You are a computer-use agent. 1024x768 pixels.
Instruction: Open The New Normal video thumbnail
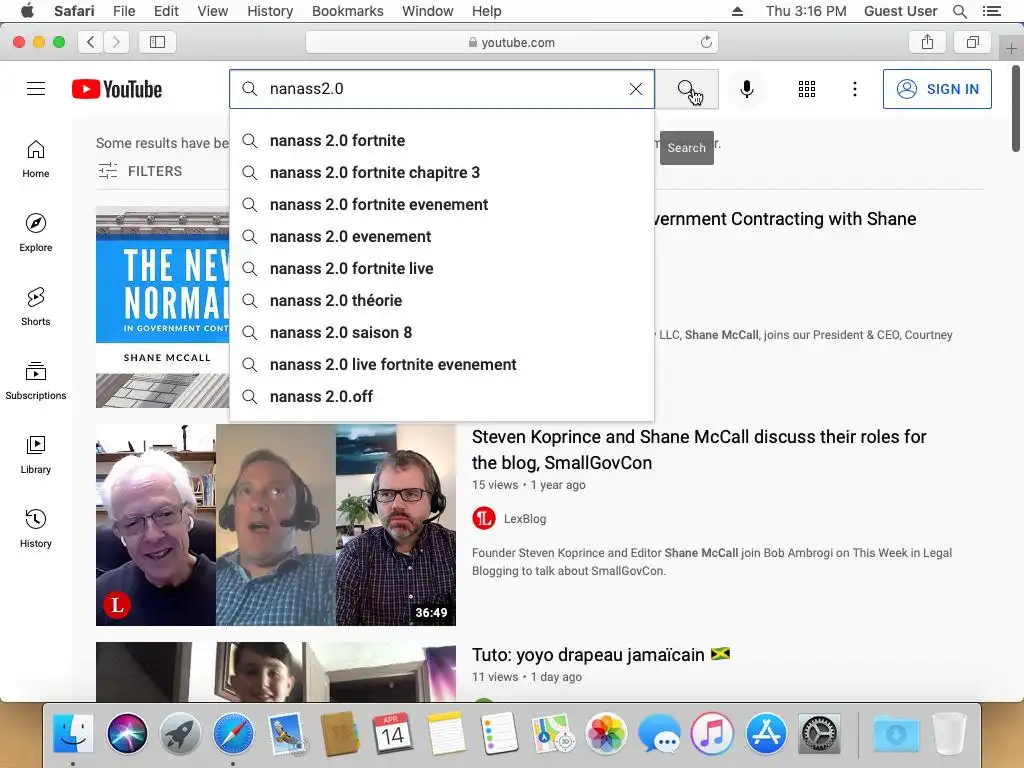click(163, 307)
